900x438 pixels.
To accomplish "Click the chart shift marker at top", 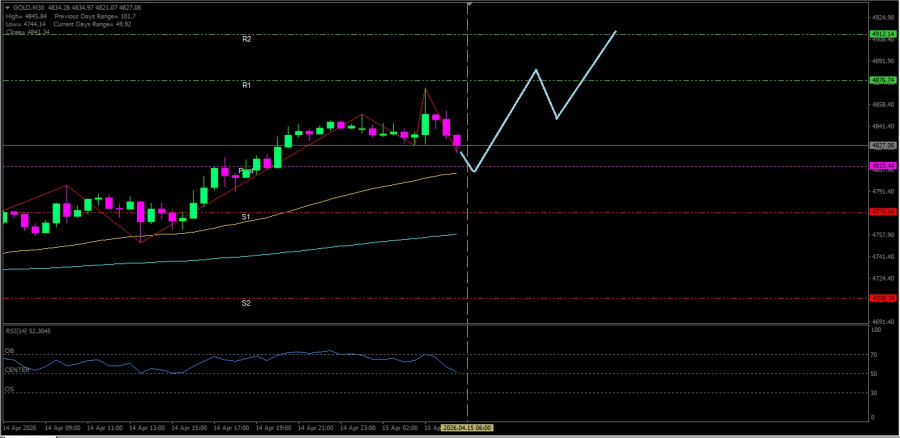I will tap(469, 5).
